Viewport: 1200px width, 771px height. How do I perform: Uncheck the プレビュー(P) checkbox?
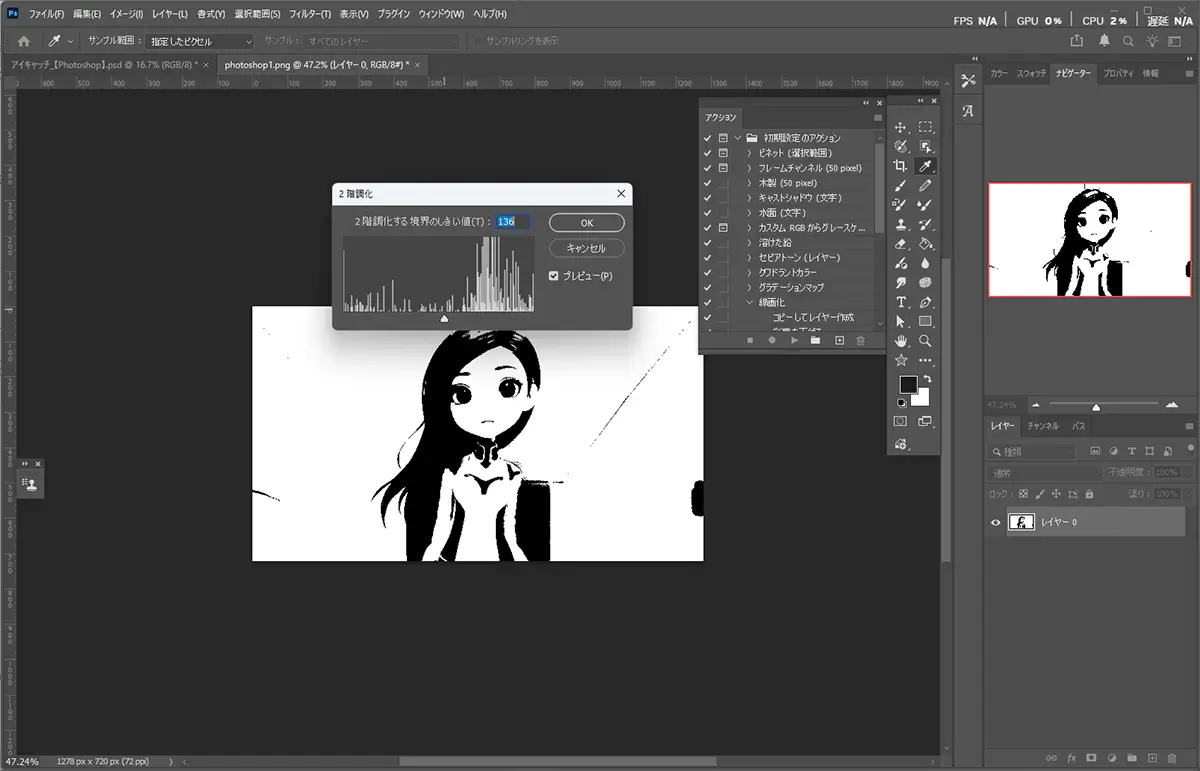554,276
